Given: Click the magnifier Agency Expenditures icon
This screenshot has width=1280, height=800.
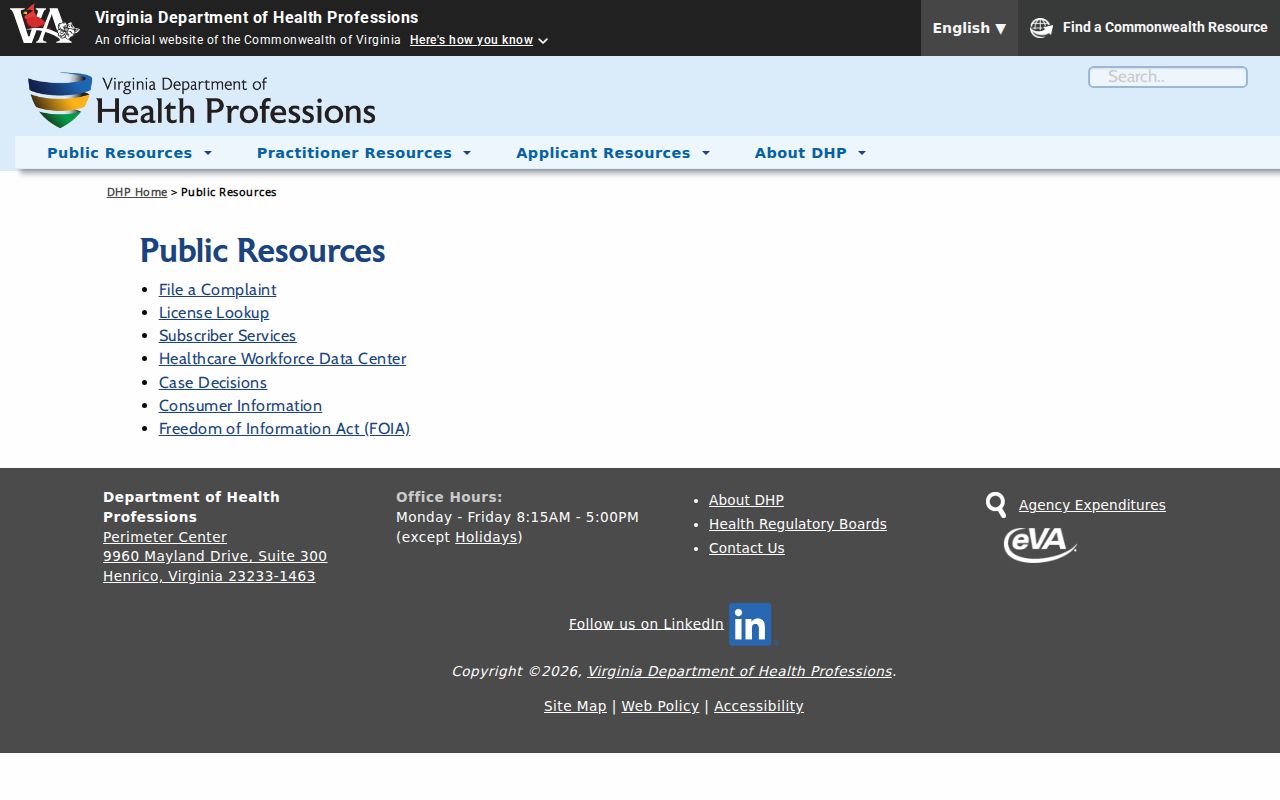Looking at the screenshot, I should (996, 505).
